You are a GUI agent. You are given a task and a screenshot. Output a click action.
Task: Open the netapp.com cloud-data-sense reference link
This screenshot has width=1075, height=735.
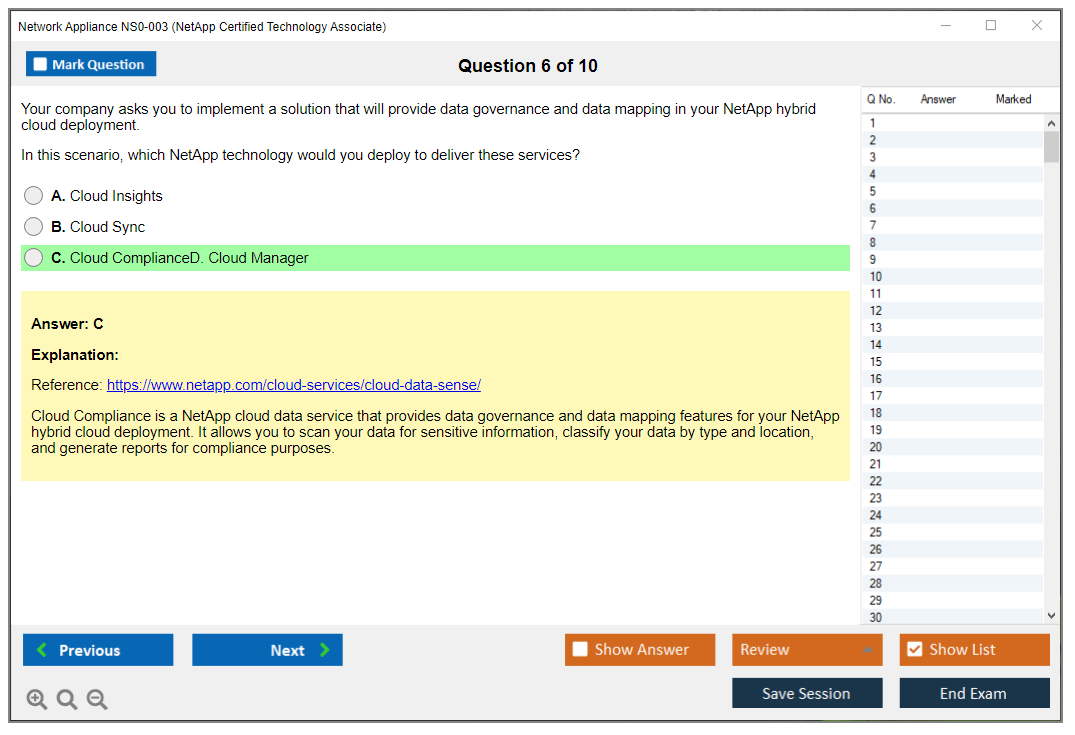(294, 385)
